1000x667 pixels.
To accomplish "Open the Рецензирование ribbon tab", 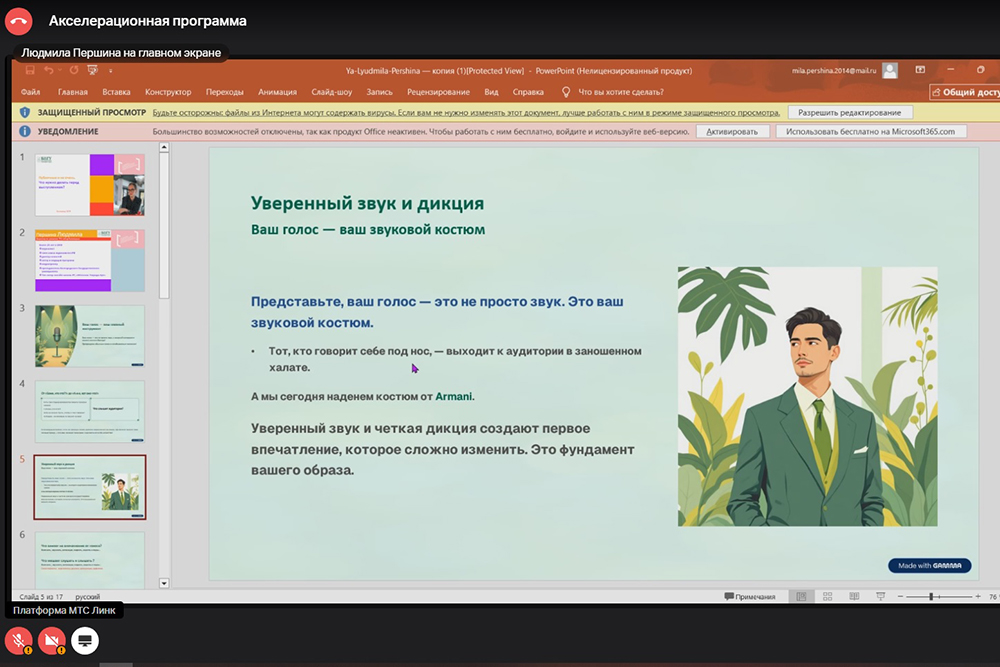I will pos(438,92).
